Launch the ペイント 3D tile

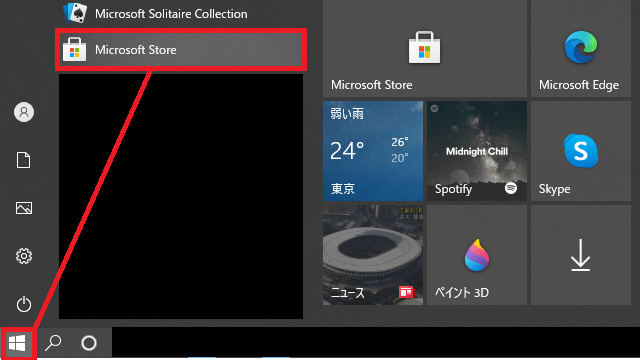tap(477, 255)
